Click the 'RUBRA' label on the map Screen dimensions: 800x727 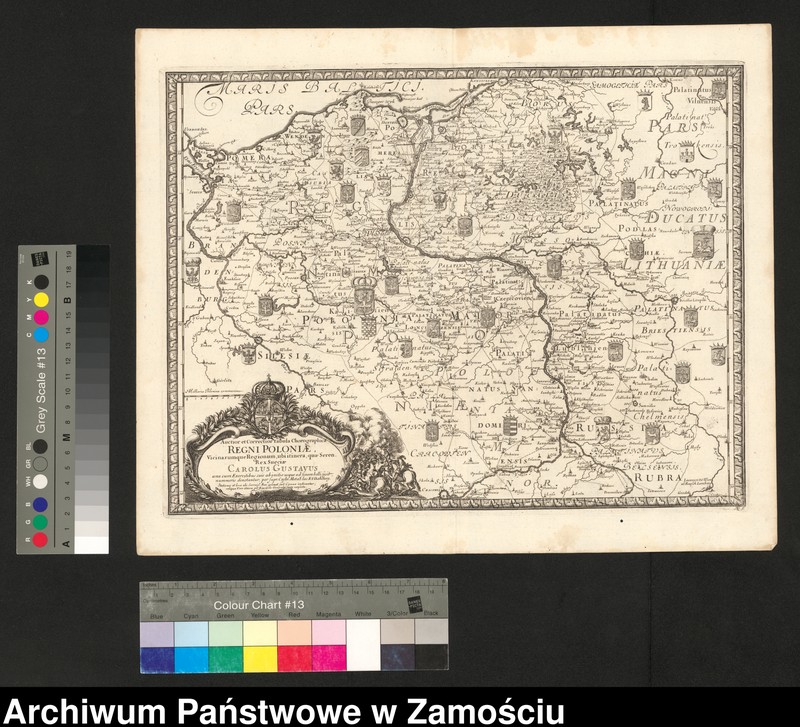click(658, 478)
